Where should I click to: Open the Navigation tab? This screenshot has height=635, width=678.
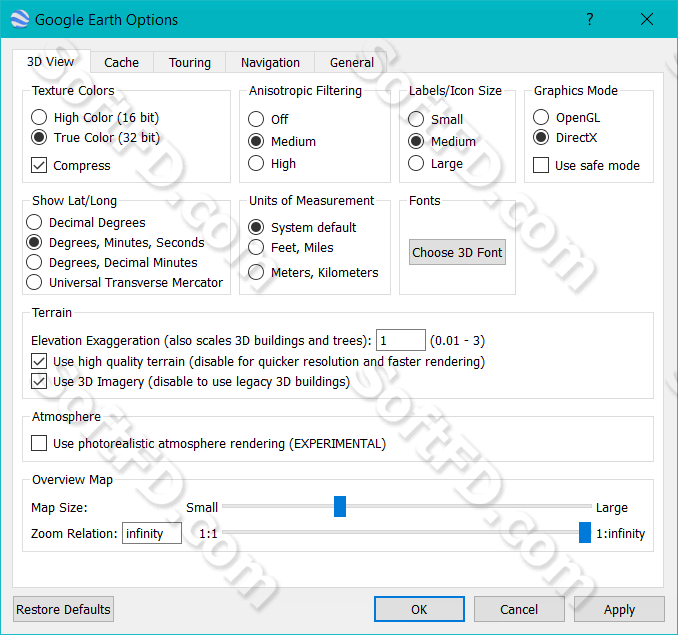pyautogui.click(x=270, y=63)
